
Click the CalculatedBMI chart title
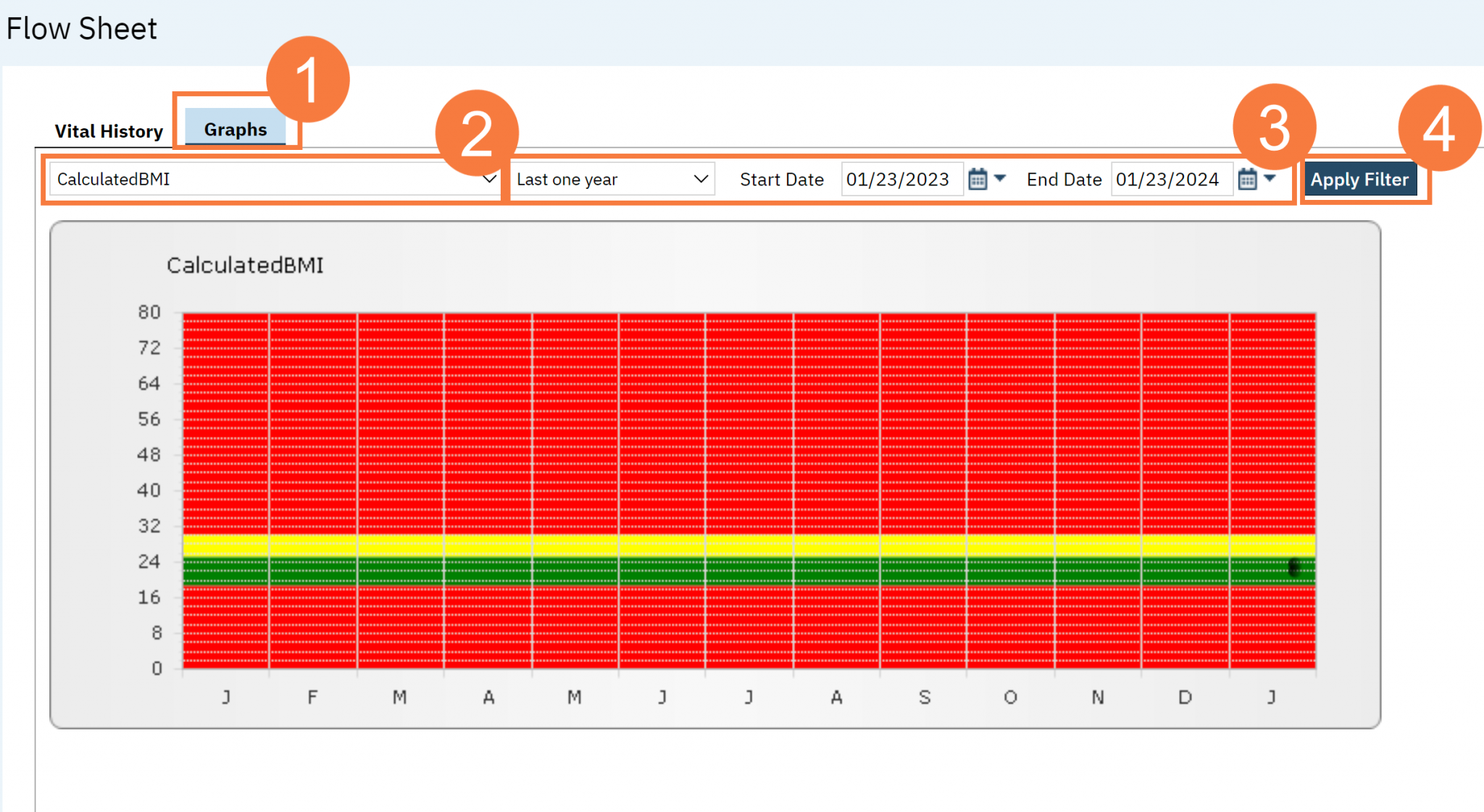click(x=245, y=265)
